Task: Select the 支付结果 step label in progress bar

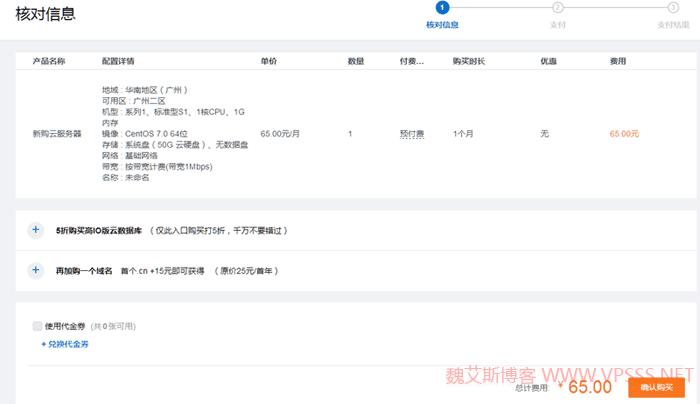Action: 672,25
